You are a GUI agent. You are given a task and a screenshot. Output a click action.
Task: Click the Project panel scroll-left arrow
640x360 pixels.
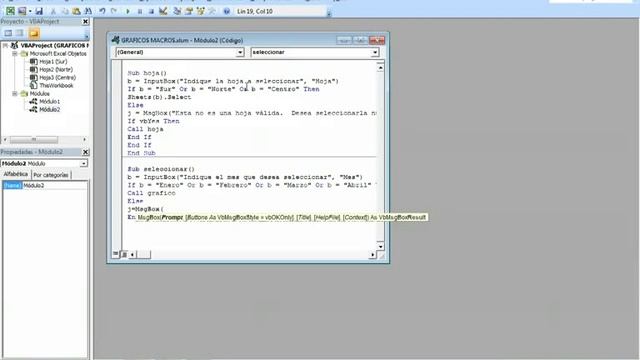tap(5, 140)
